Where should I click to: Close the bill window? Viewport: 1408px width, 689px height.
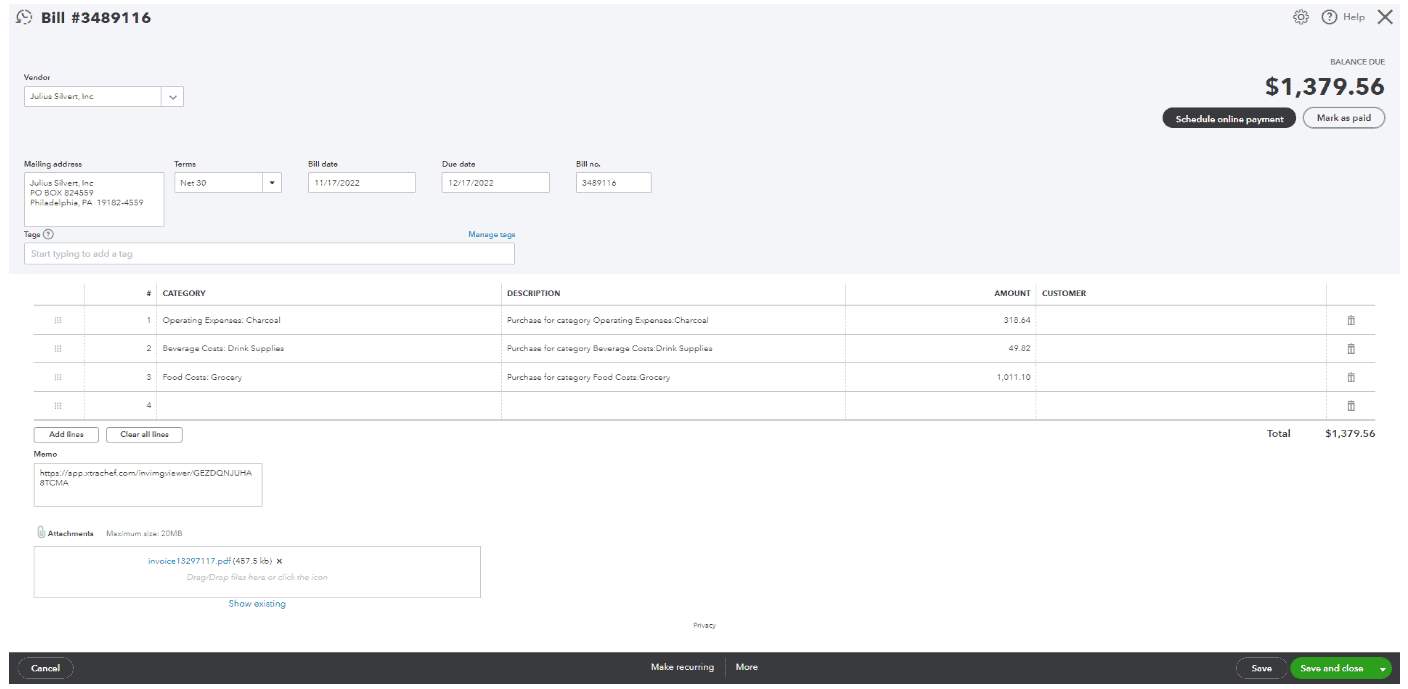(x=1385, y=17)
